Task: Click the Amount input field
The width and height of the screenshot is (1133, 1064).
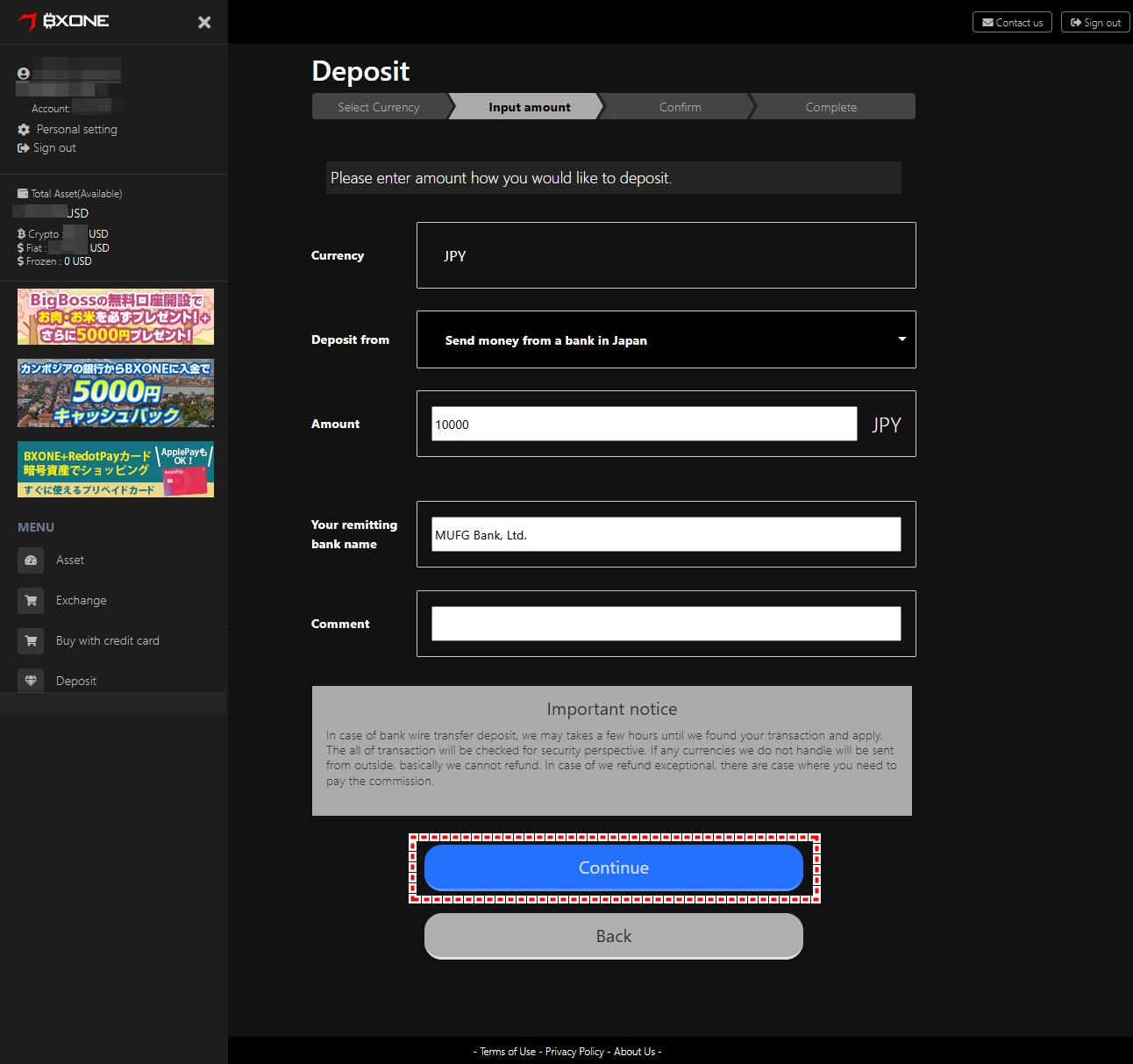Action: [x=645, y=424]
